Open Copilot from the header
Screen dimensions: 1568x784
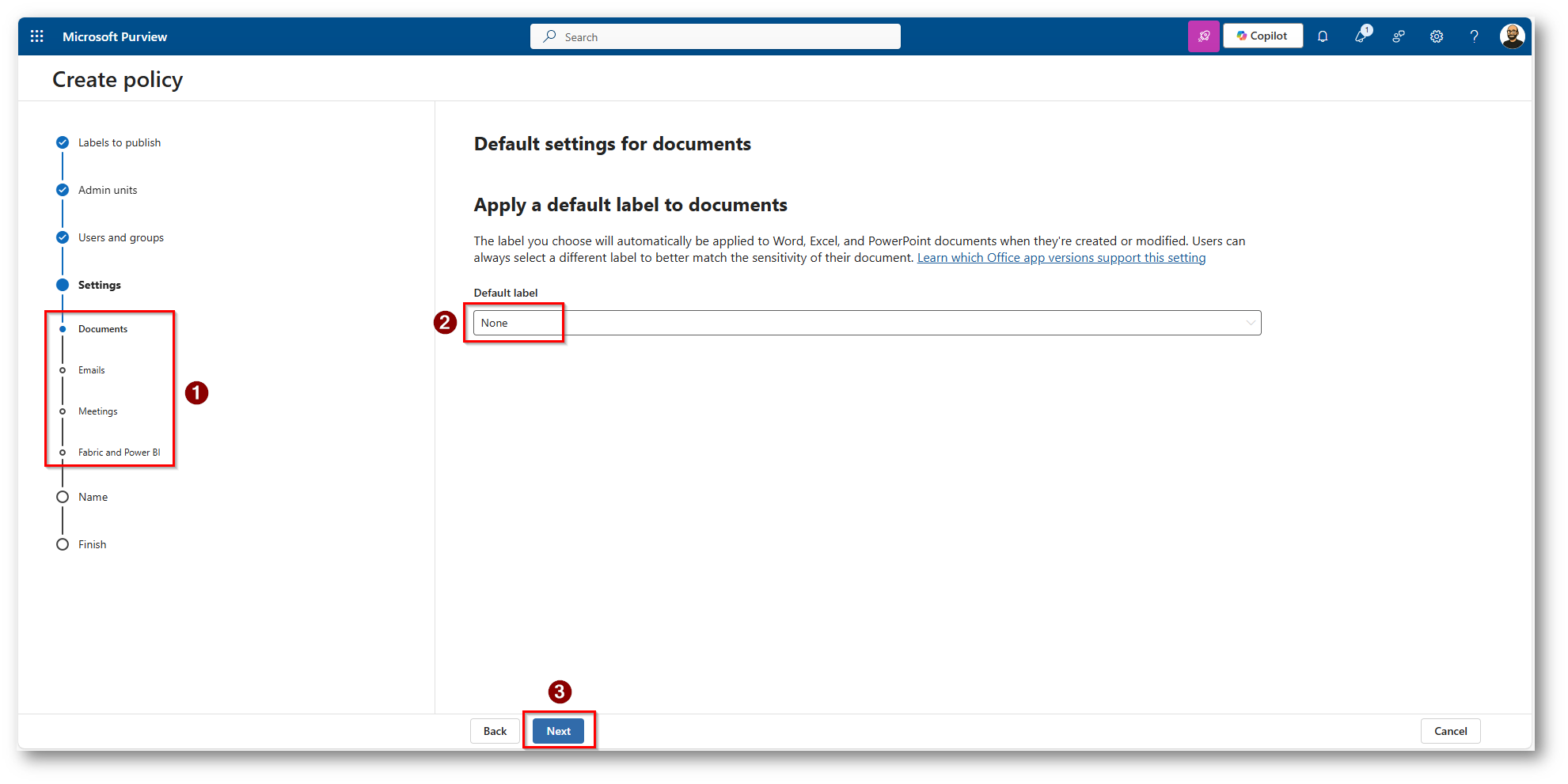(1262, 36)
